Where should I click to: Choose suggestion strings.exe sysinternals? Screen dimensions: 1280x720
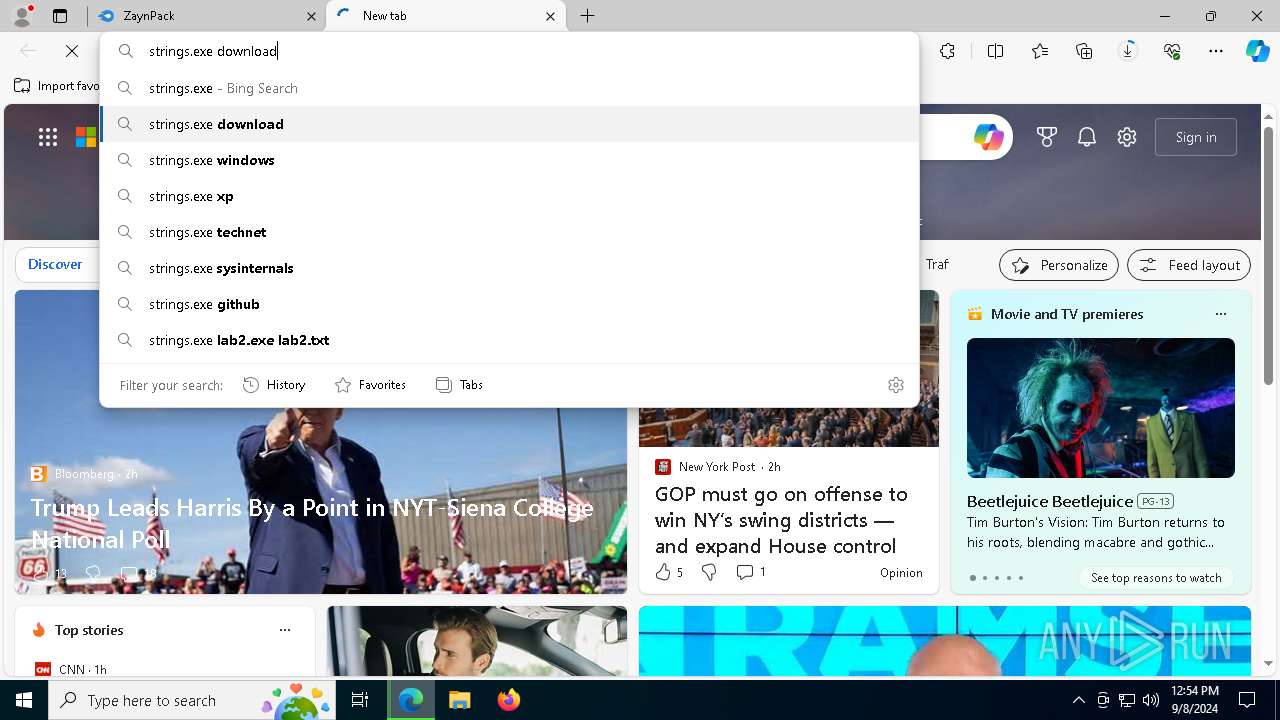click(x=509, y=268)
